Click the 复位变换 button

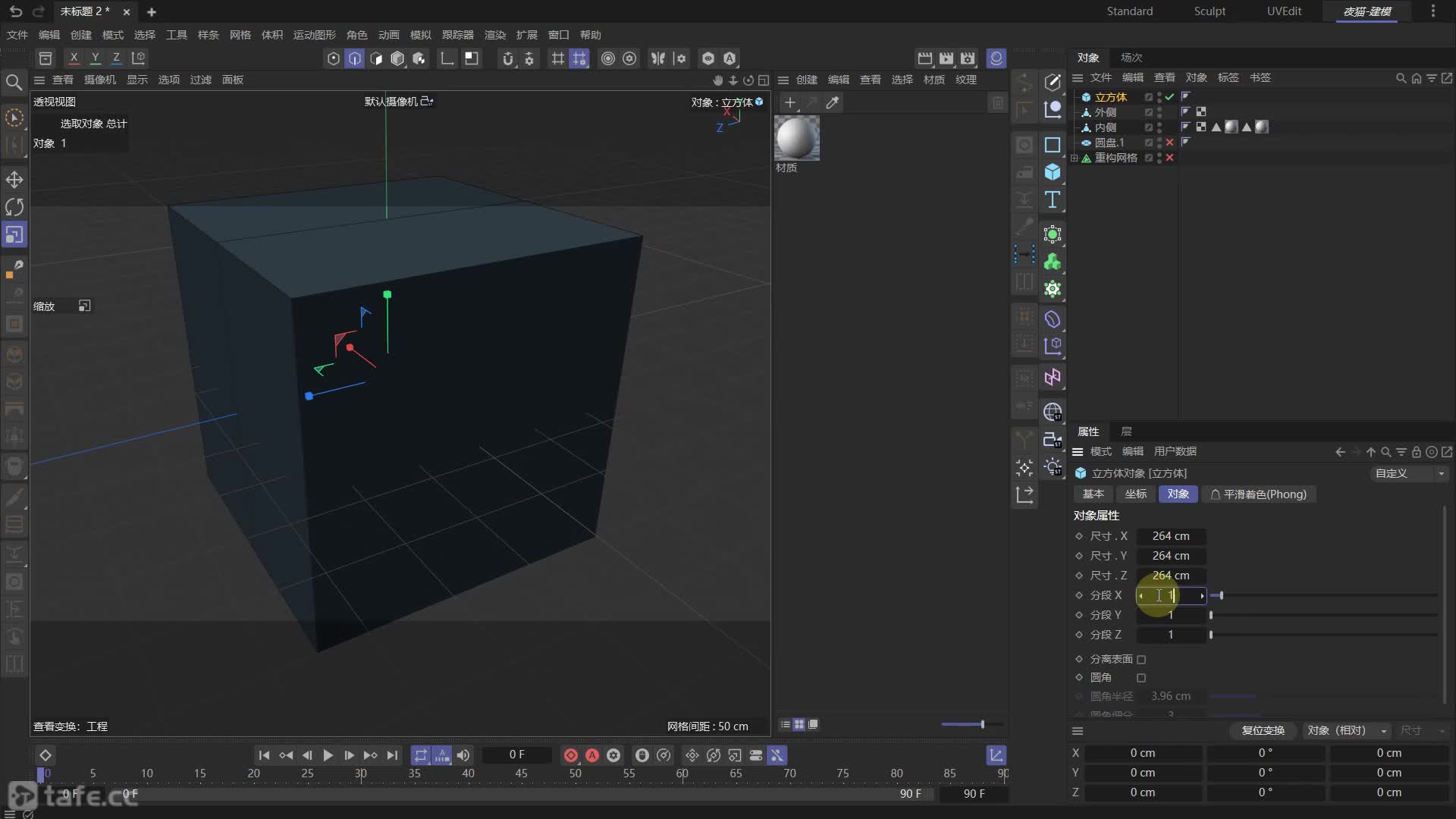[1263, 730]
